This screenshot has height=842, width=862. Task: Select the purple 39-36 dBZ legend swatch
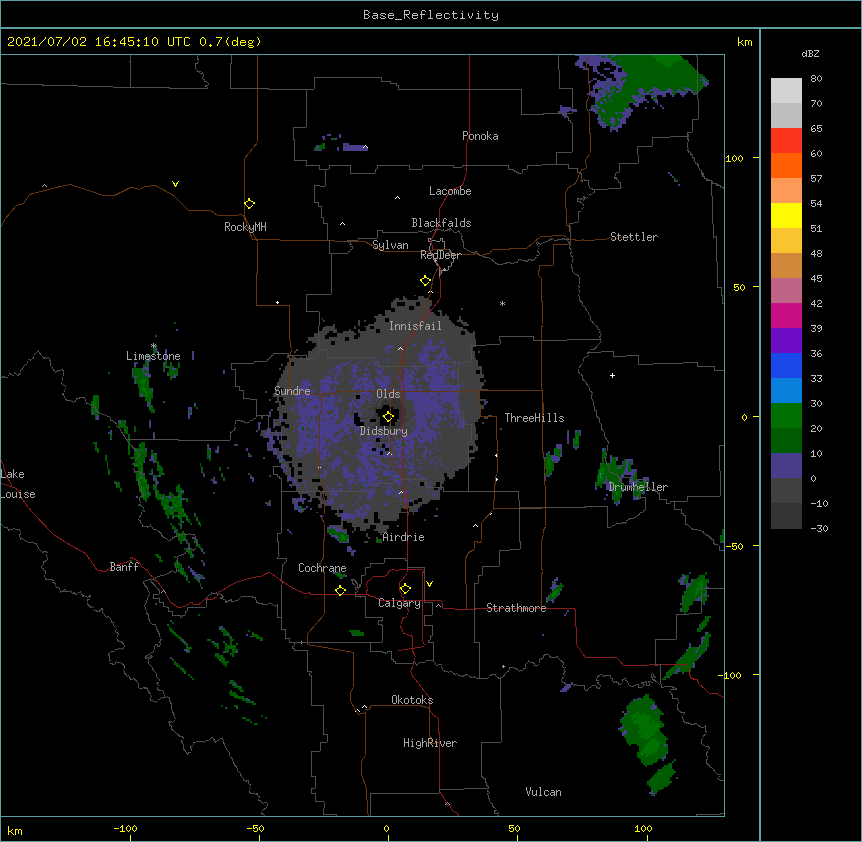click(x=786, y=341)
